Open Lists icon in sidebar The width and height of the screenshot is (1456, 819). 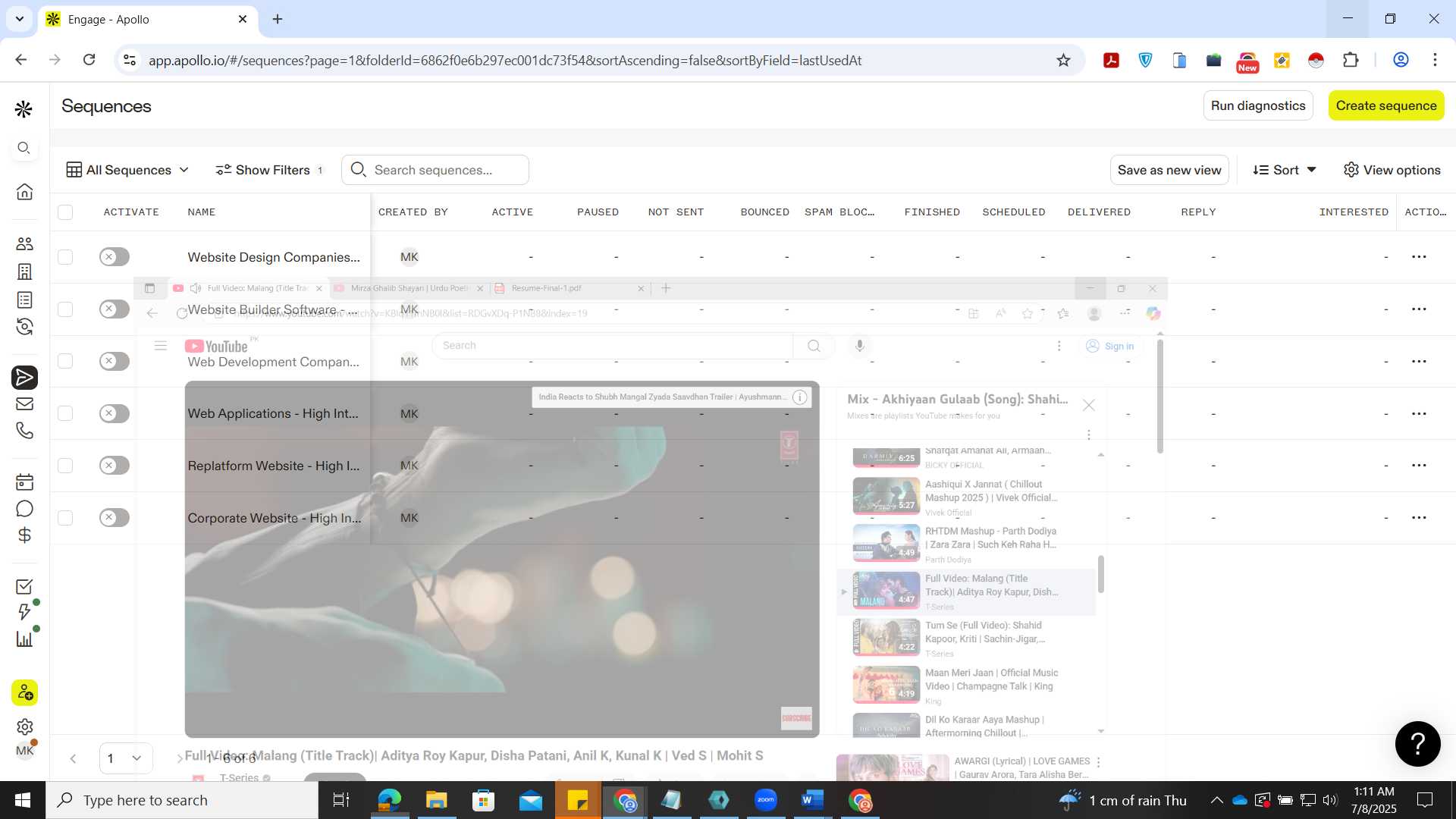click(24, 300)
